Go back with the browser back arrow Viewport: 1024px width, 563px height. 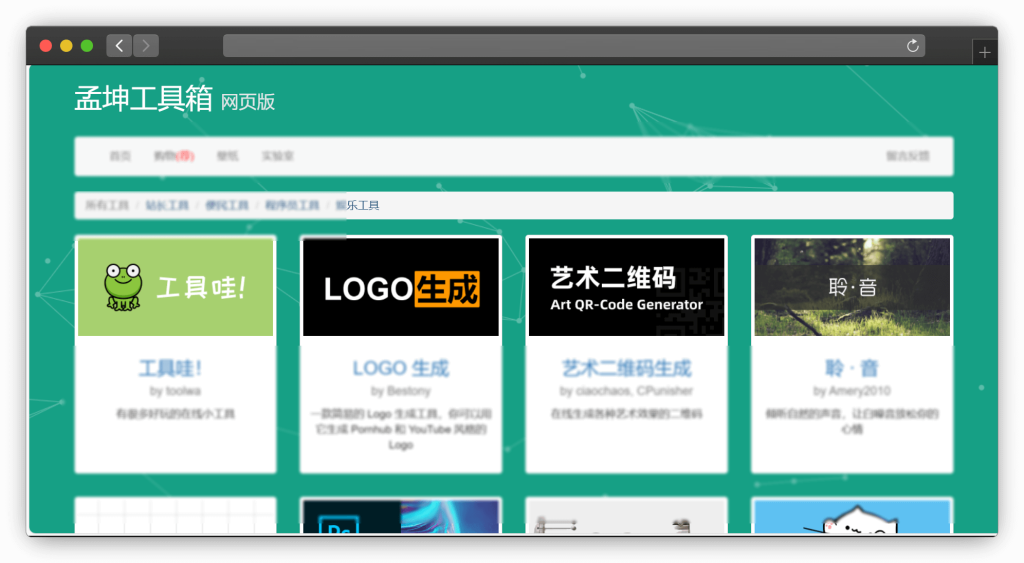point(119,46)
